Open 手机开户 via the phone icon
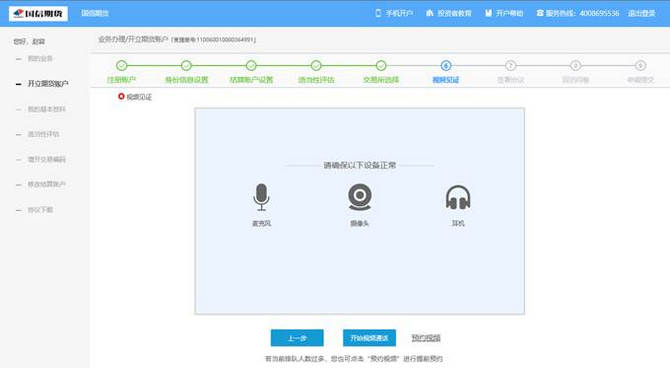Image resolution: width=670 pixels, height=368 pixels. pos(378,13)
